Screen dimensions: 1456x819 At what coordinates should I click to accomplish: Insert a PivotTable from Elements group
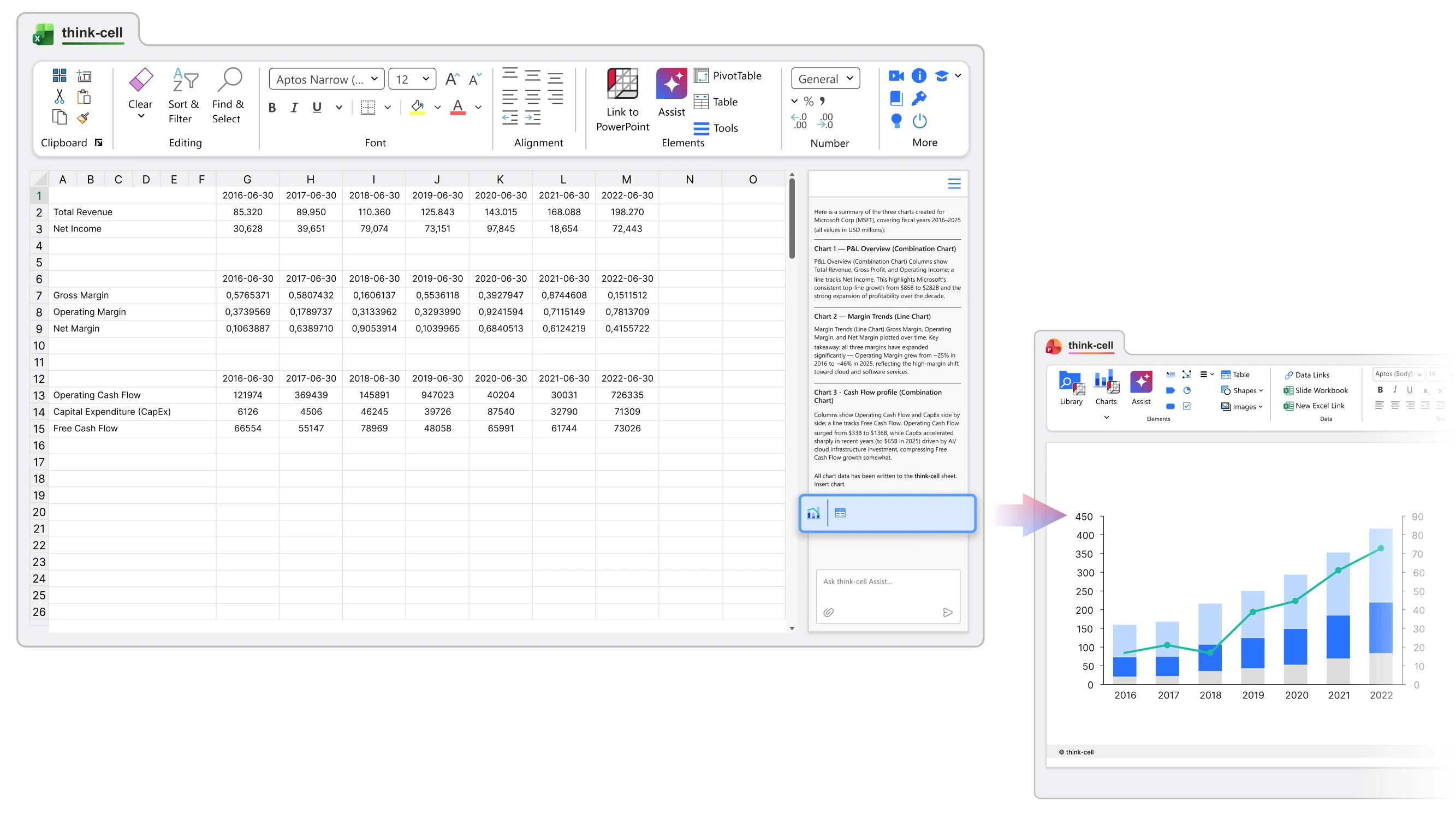pos(728,76)
